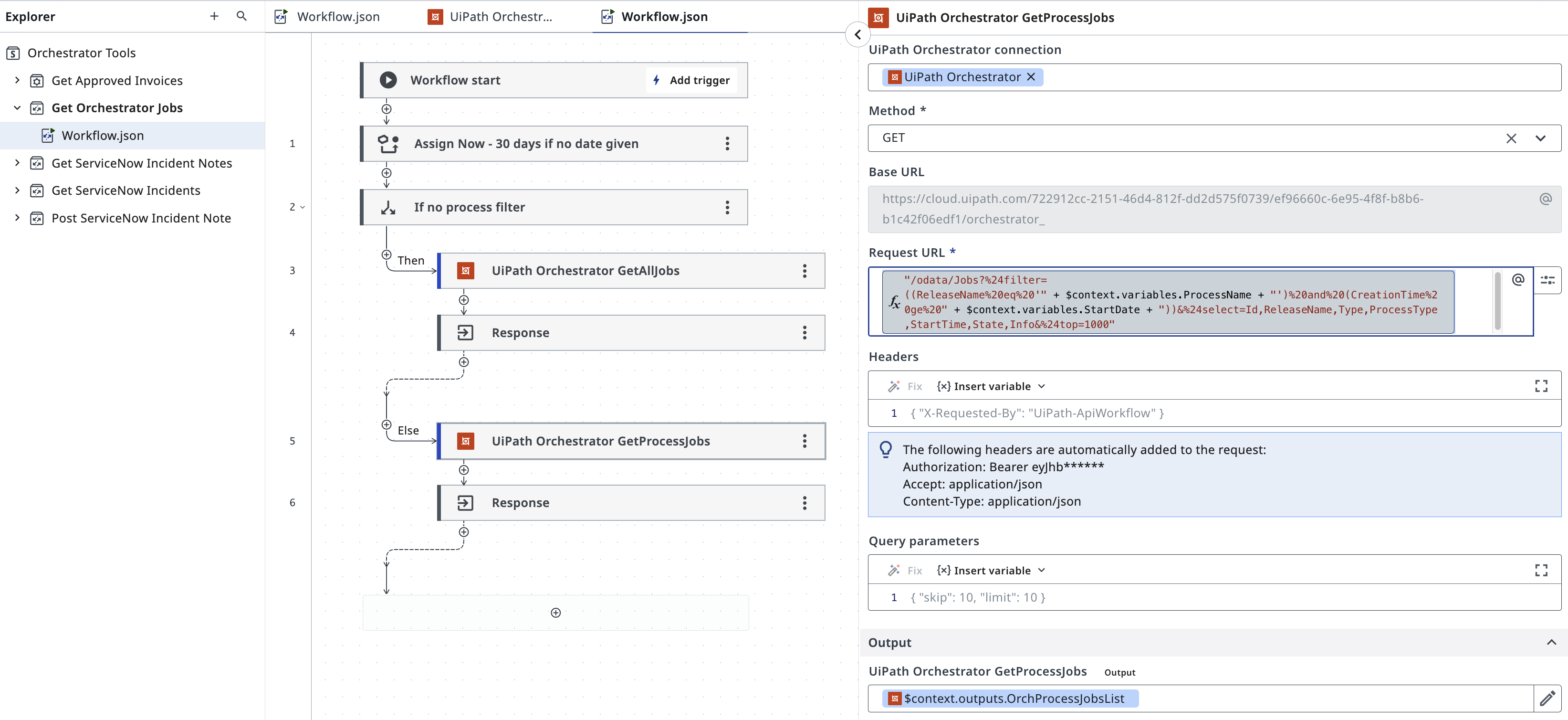
Task: Open options menu for If no process filter
Action: pyautogui.click(x=727, y=207)
